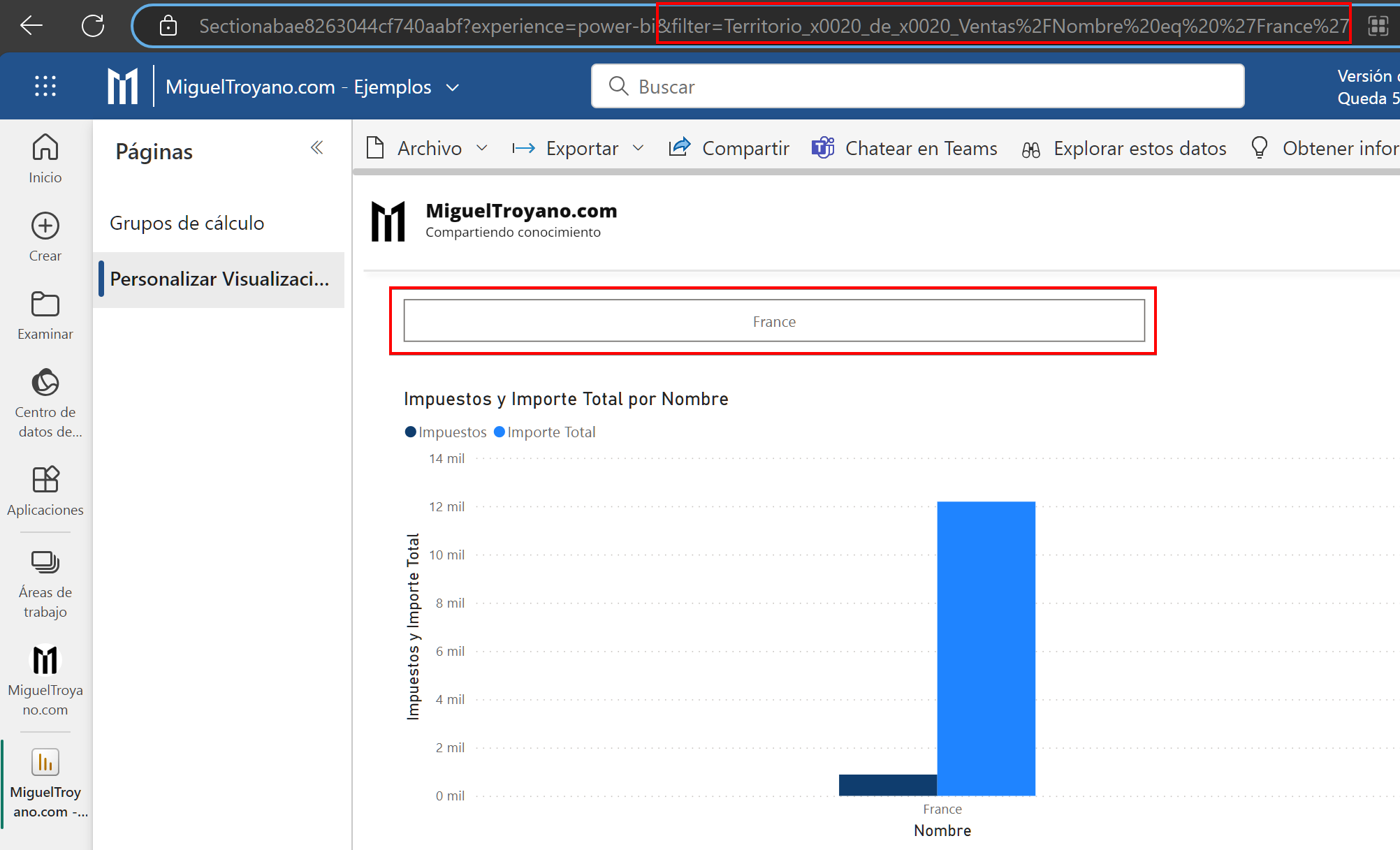Click the MiguelTroyano M logo in header
Viewport: 1400px width, 850px height.
(123, 86)
